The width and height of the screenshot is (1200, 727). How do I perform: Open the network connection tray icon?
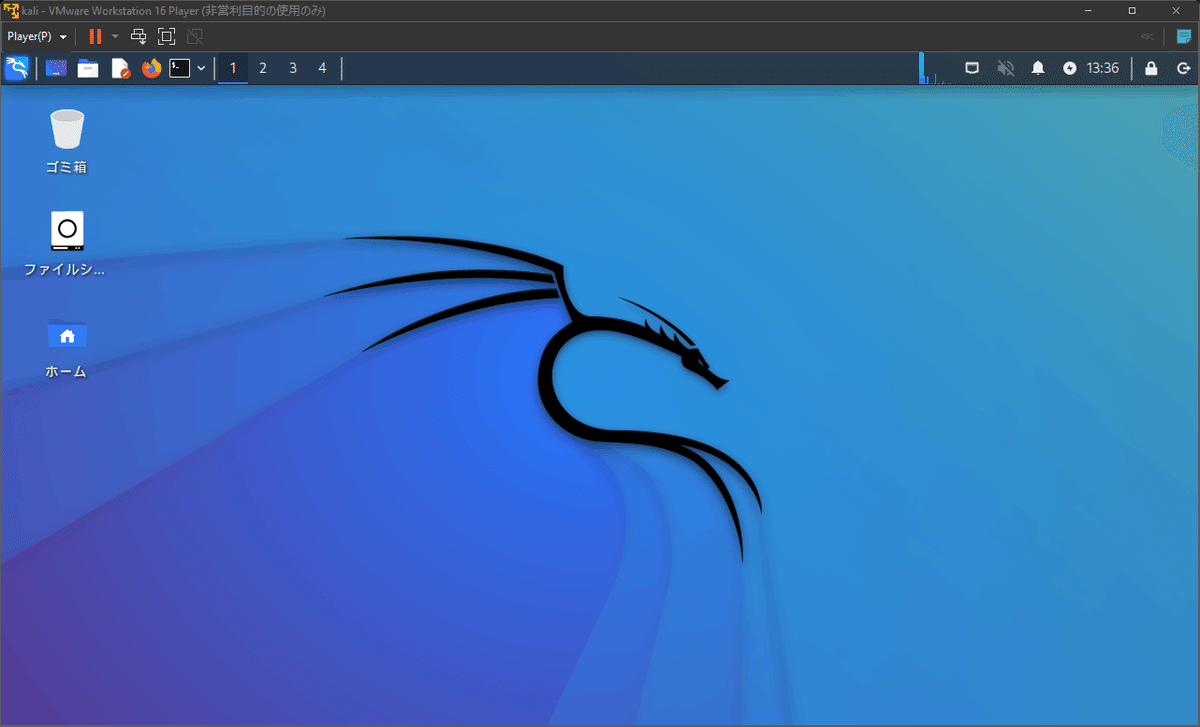tap(972, 68)
